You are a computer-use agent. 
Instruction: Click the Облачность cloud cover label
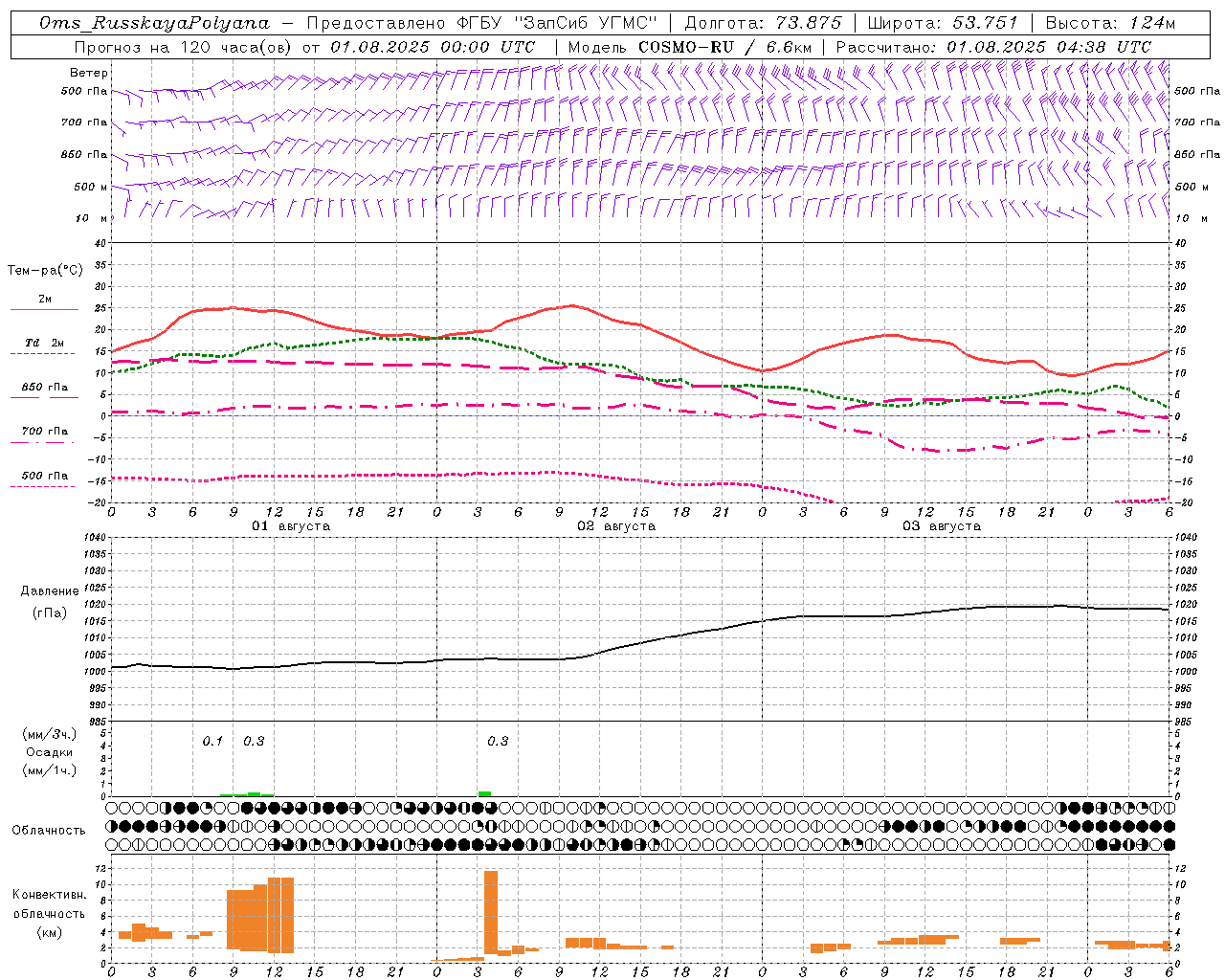pyautogui.click(x=49, y=830)
